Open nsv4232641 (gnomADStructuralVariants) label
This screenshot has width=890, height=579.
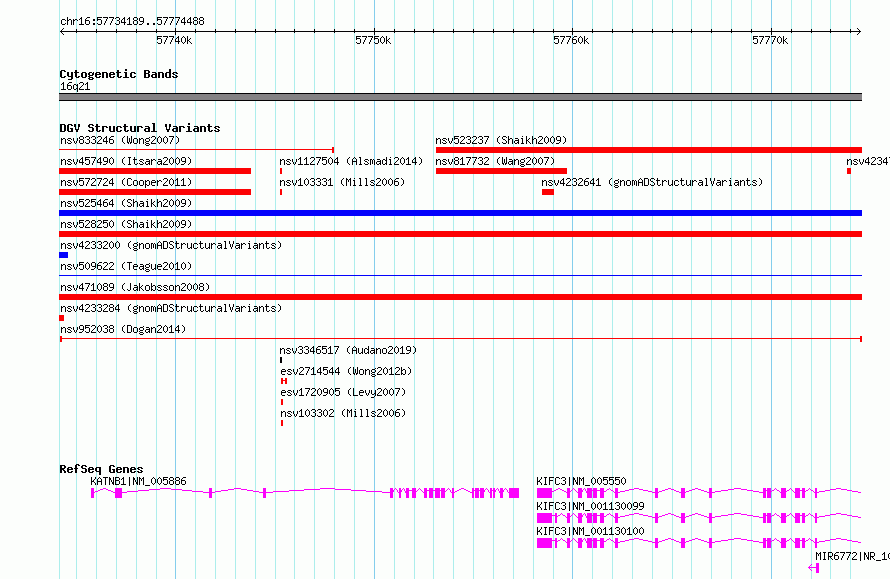tap(652, 182)
